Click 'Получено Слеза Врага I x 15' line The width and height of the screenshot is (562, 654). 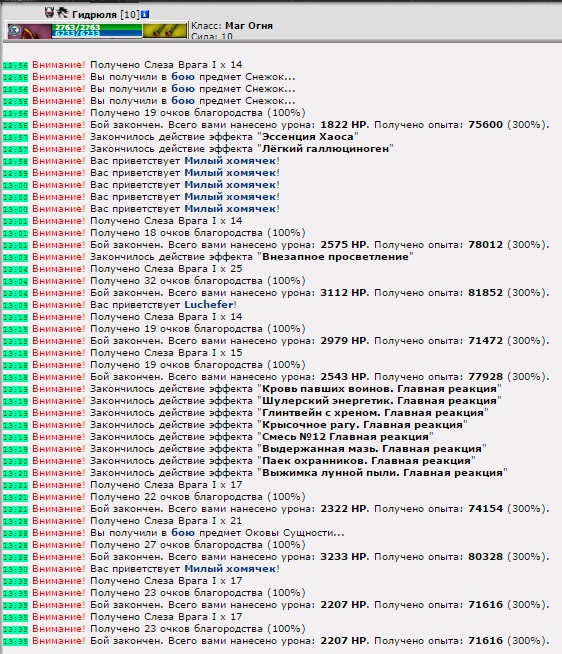pos(166,353)
